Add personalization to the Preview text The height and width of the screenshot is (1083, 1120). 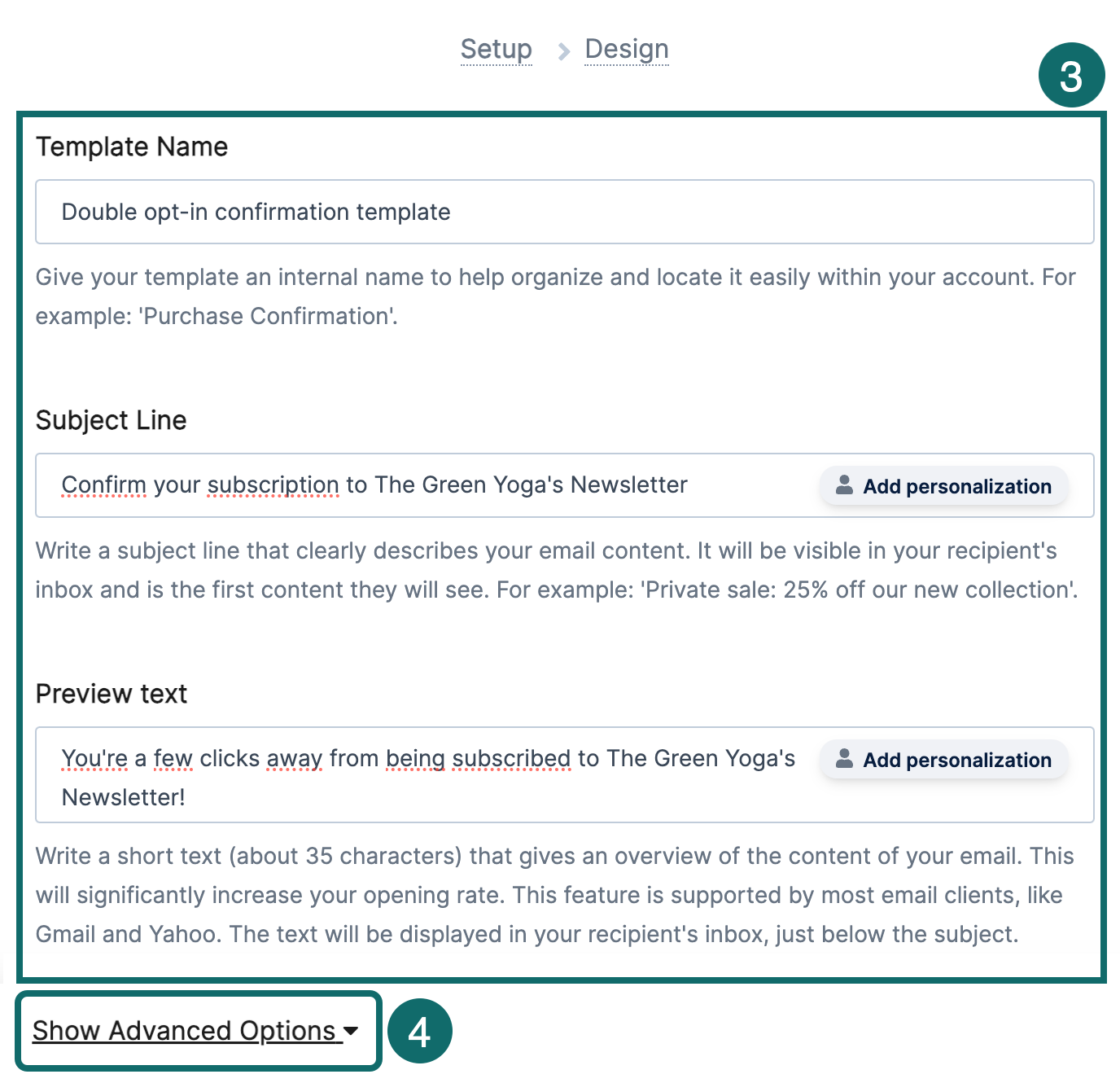[x=943, y=760]
